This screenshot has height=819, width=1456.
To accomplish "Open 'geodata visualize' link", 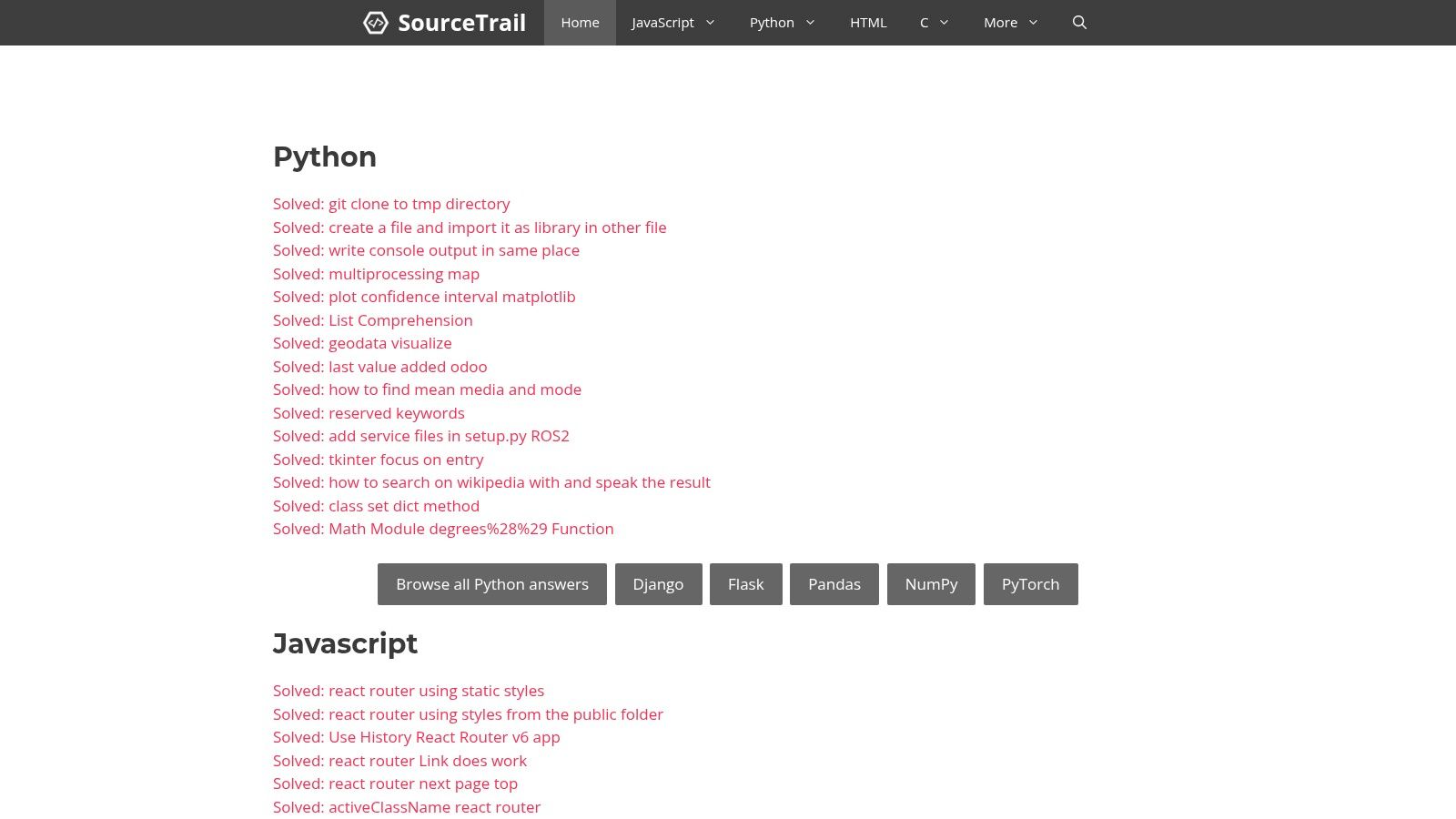I will [362, 343].
